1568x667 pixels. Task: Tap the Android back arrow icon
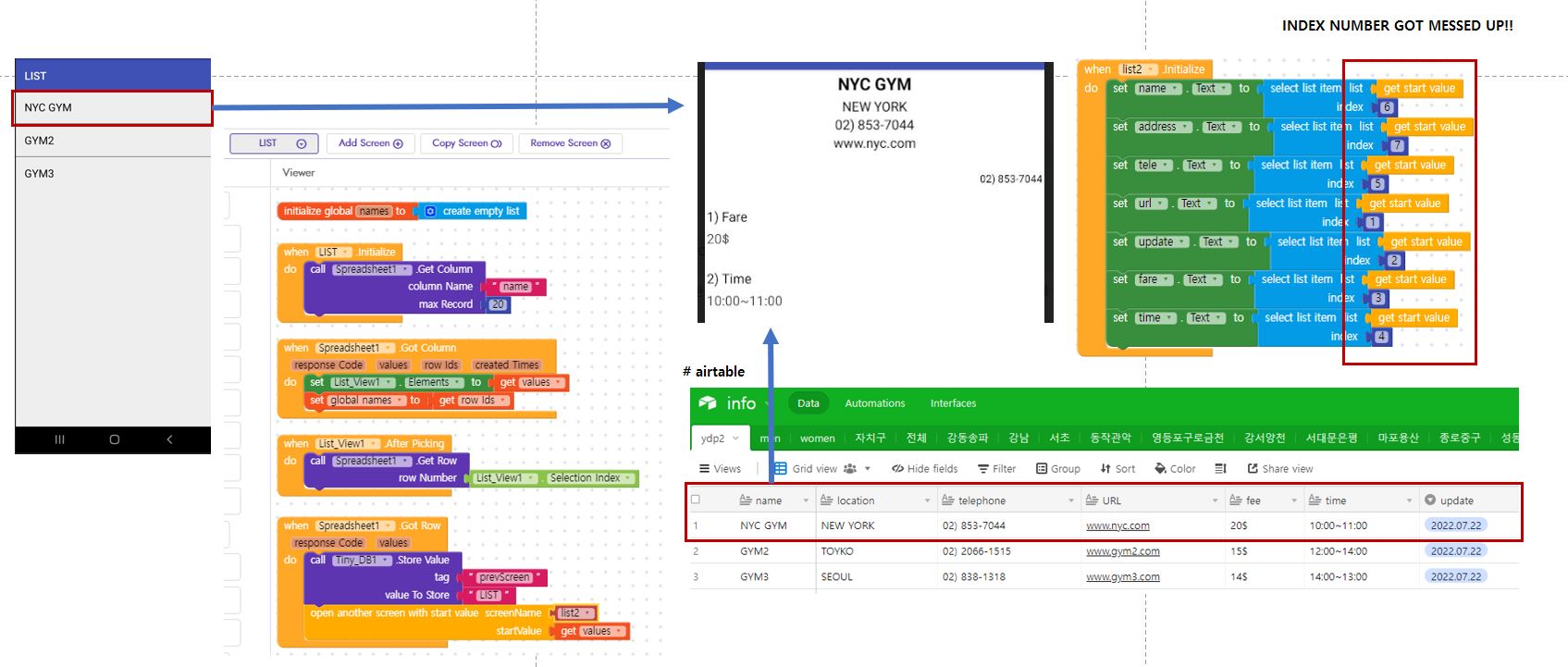pyautogui.click(x=169, y=439)
